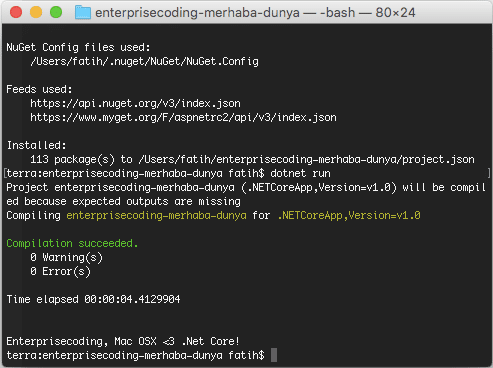Click the dotnet run command text
The image size is (493, 368).
pos(300,173)
